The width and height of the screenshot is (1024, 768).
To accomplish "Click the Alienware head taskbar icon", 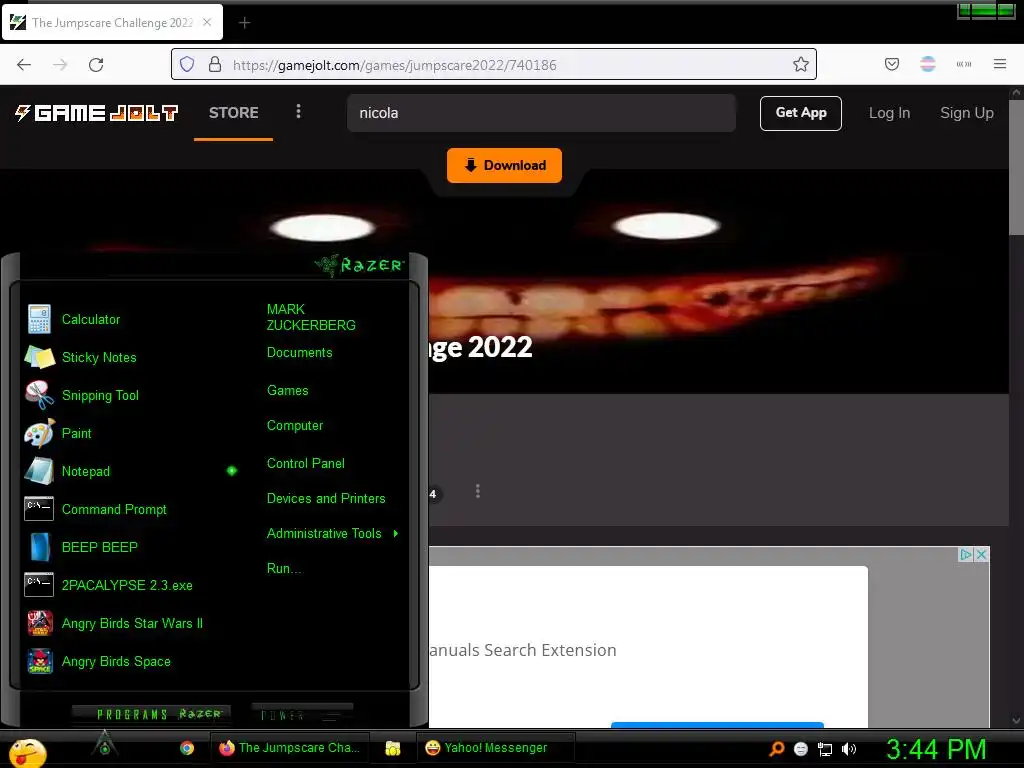I will (x=104, y=744).
